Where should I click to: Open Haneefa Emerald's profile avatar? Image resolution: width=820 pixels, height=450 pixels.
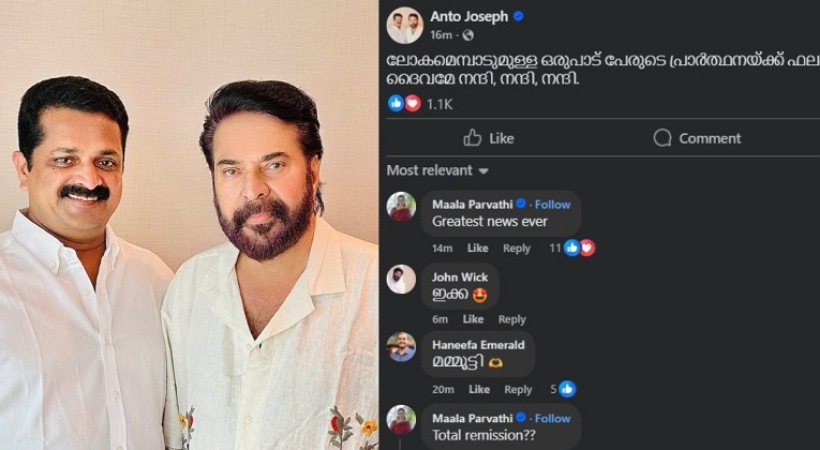coord(401,347)
